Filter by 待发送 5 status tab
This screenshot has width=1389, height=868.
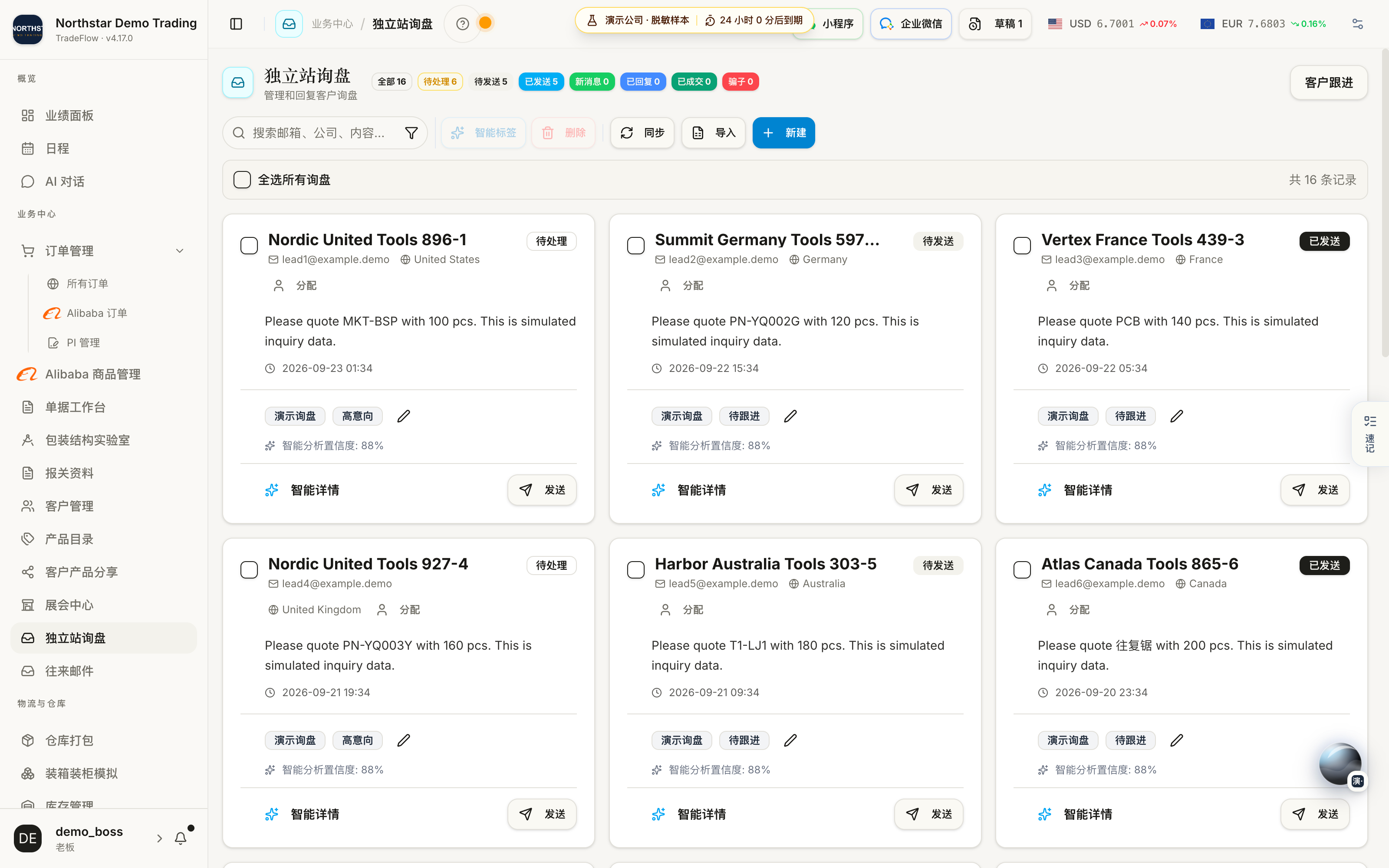[x=491, y=82]
